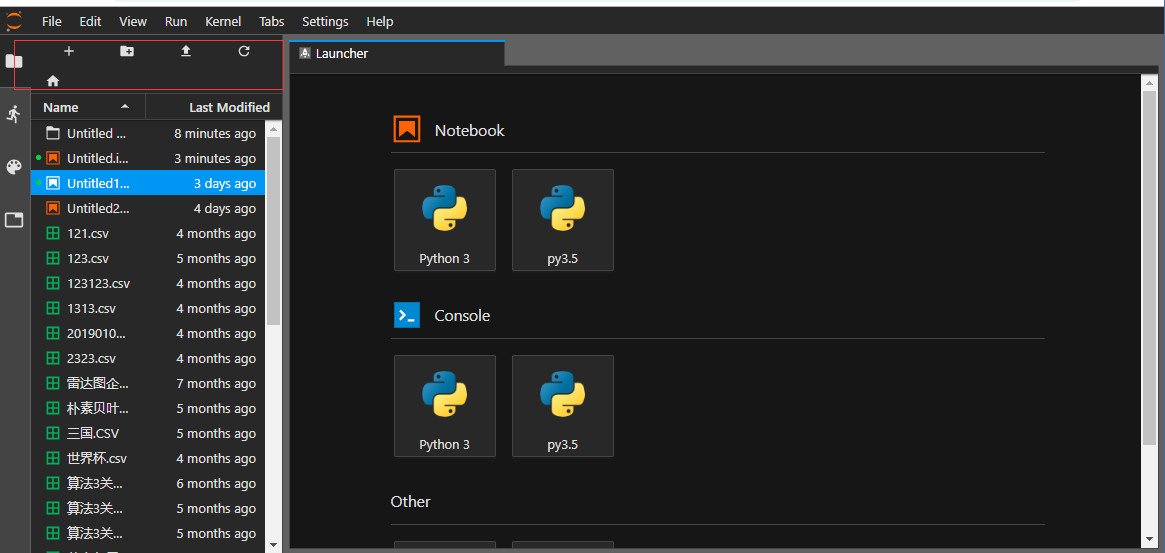Click '3 minutes ago' modified time
This screenshot has width=1165, height=553.
click(215, 158)
